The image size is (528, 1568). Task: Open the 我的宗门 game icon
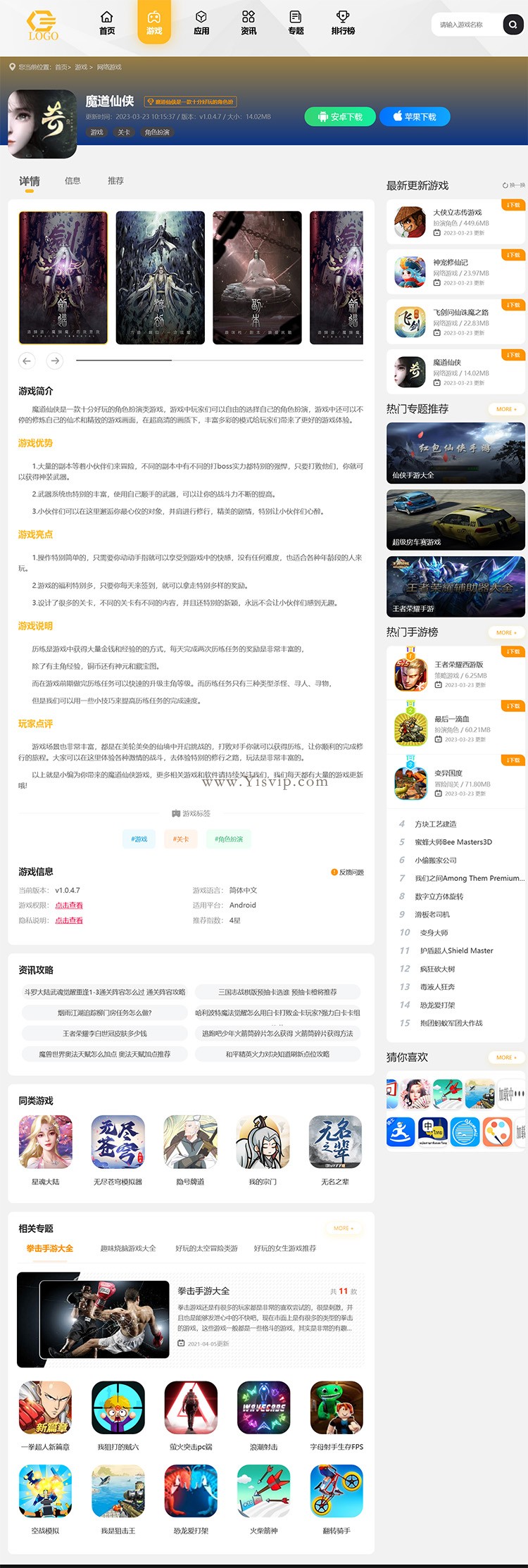pyautogui.click(x=263, y=1141)
